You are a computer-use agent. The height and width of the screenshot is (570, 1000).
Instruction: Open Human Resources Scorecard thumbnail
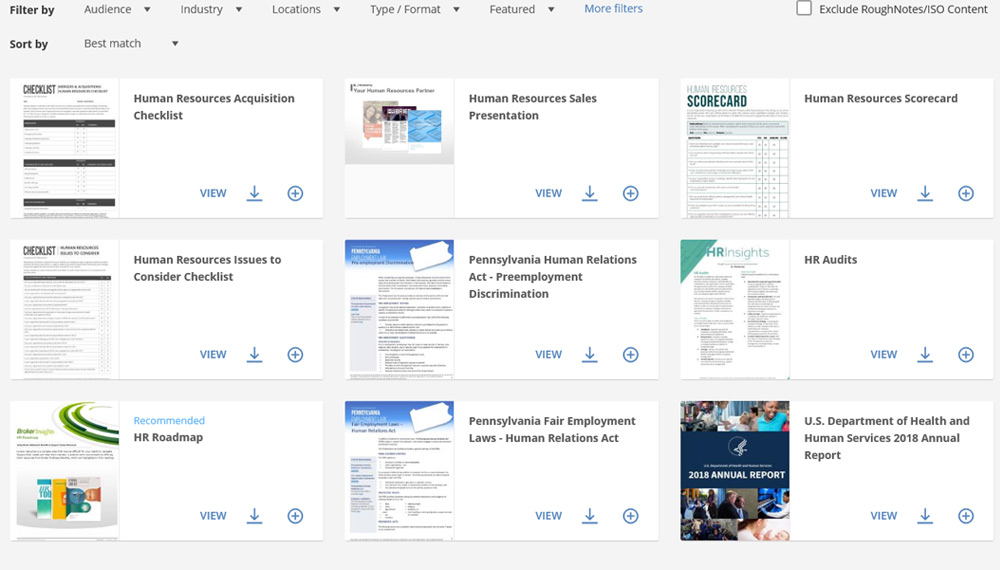[735, 148]
